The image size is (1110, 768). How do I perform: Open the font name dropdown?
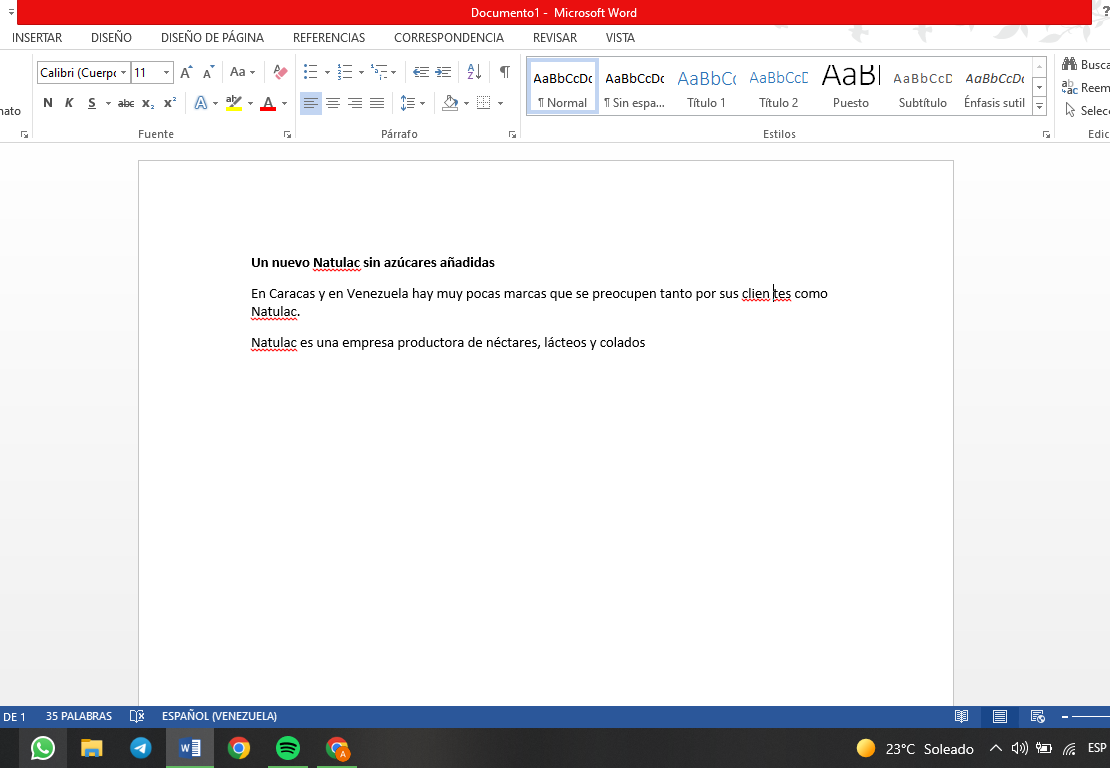coord(123,72)
